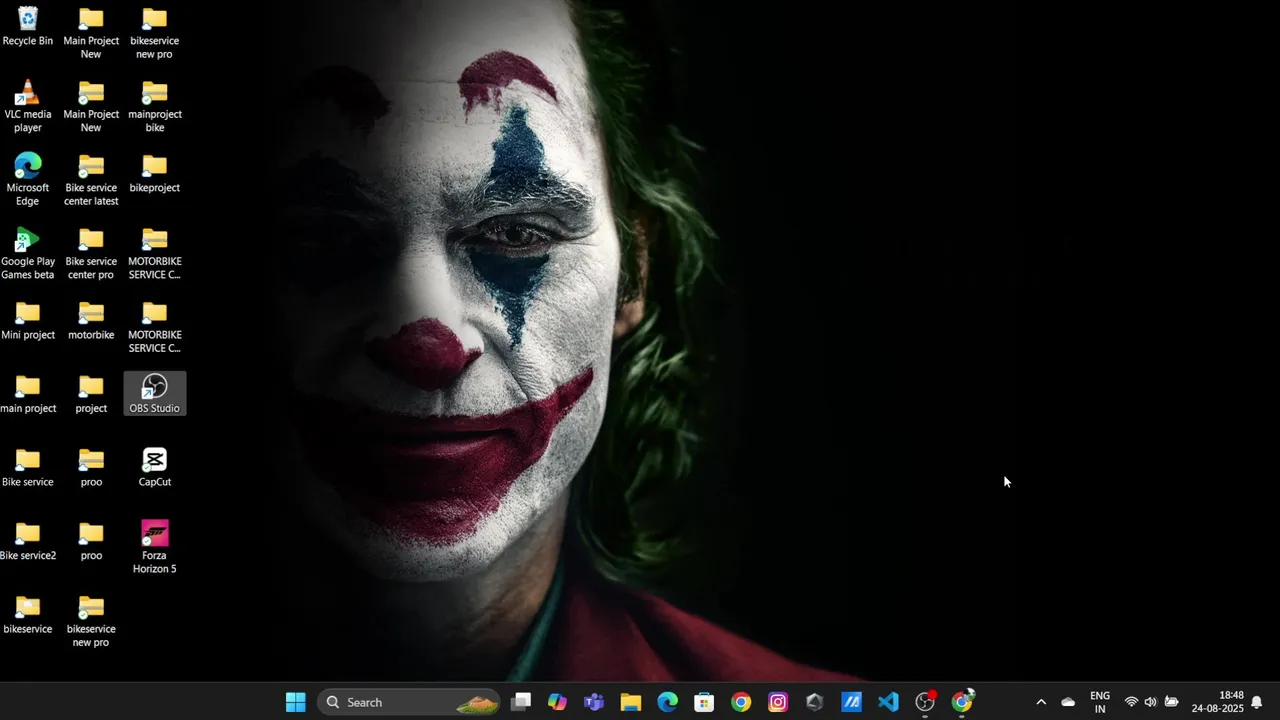Viewport: 1280px width, 720px height.
Task: Click the taskbar Search box
Action: pyautogui.click(x=409, y=702)
